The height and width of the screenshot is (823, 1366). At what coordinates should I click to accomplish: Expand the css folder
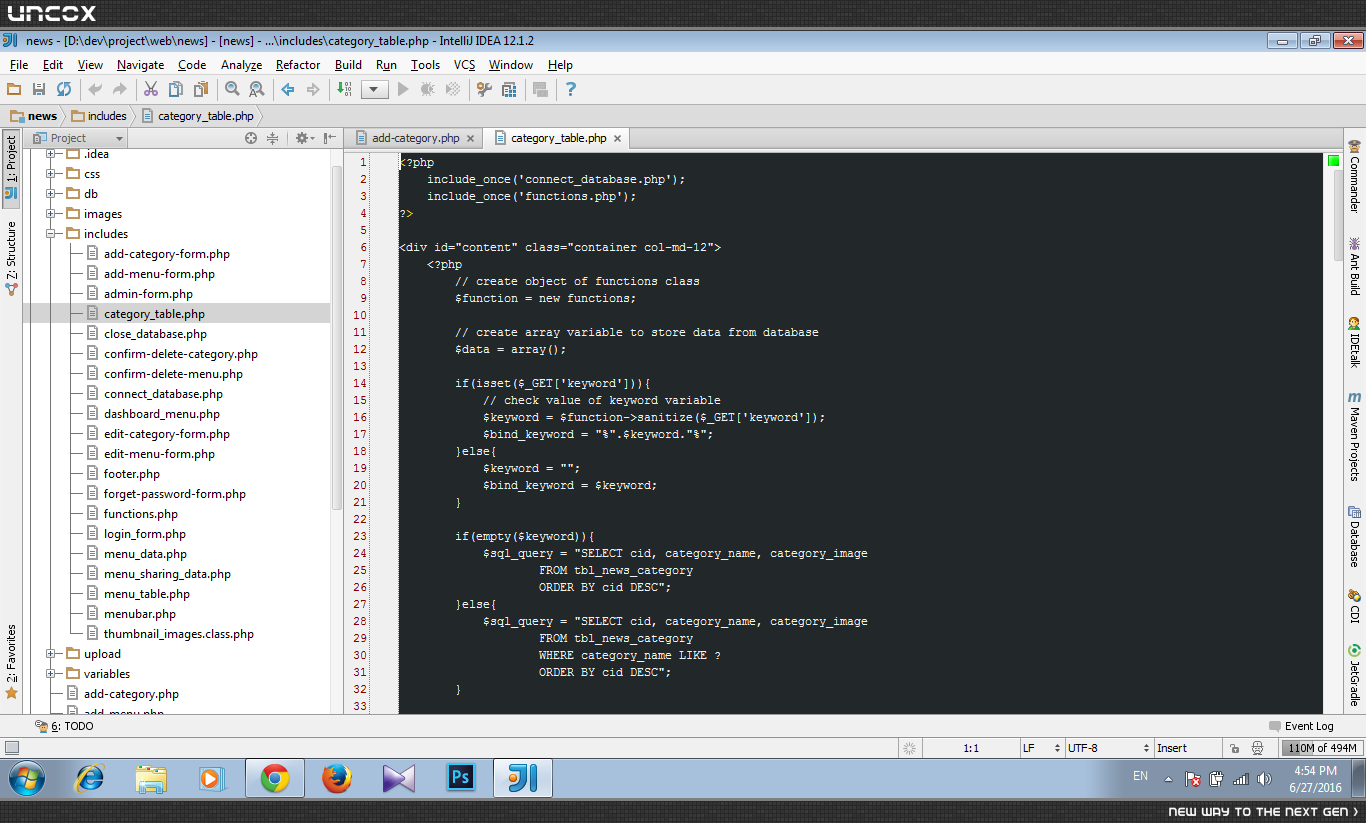[x=51, y=174]
